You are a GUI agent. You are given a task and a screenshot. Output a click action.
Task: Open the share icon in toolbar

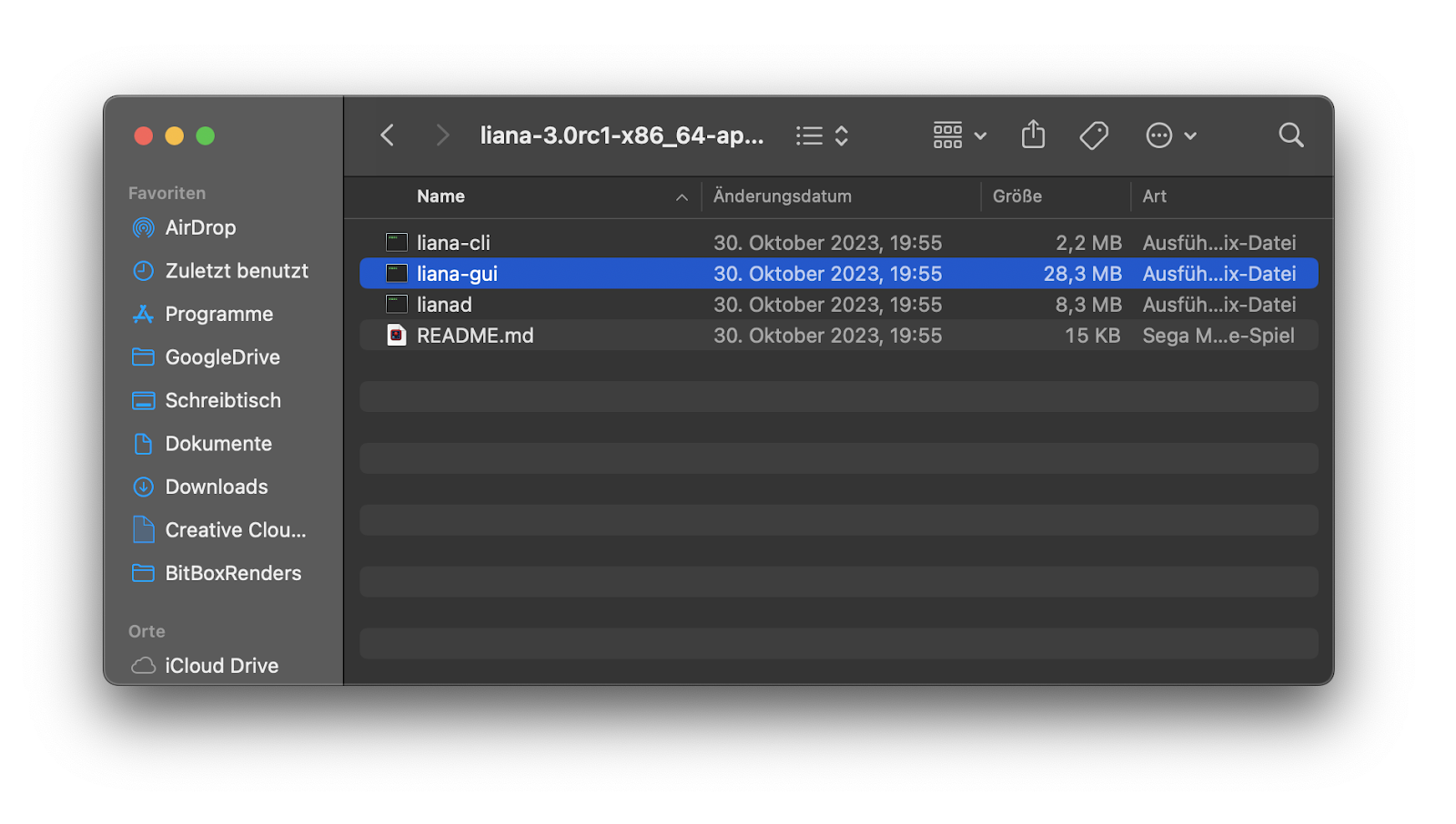pos(1033,135)
